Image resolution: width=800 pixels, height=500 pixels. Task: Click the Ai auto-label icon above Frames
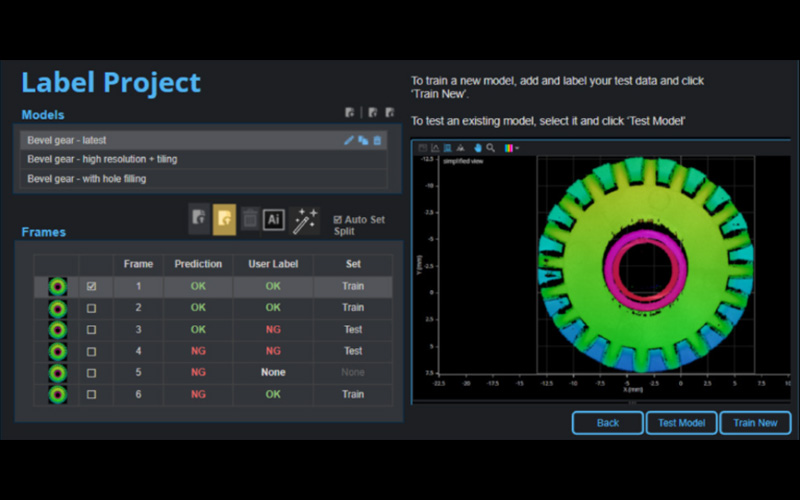[x=274, y=220]
